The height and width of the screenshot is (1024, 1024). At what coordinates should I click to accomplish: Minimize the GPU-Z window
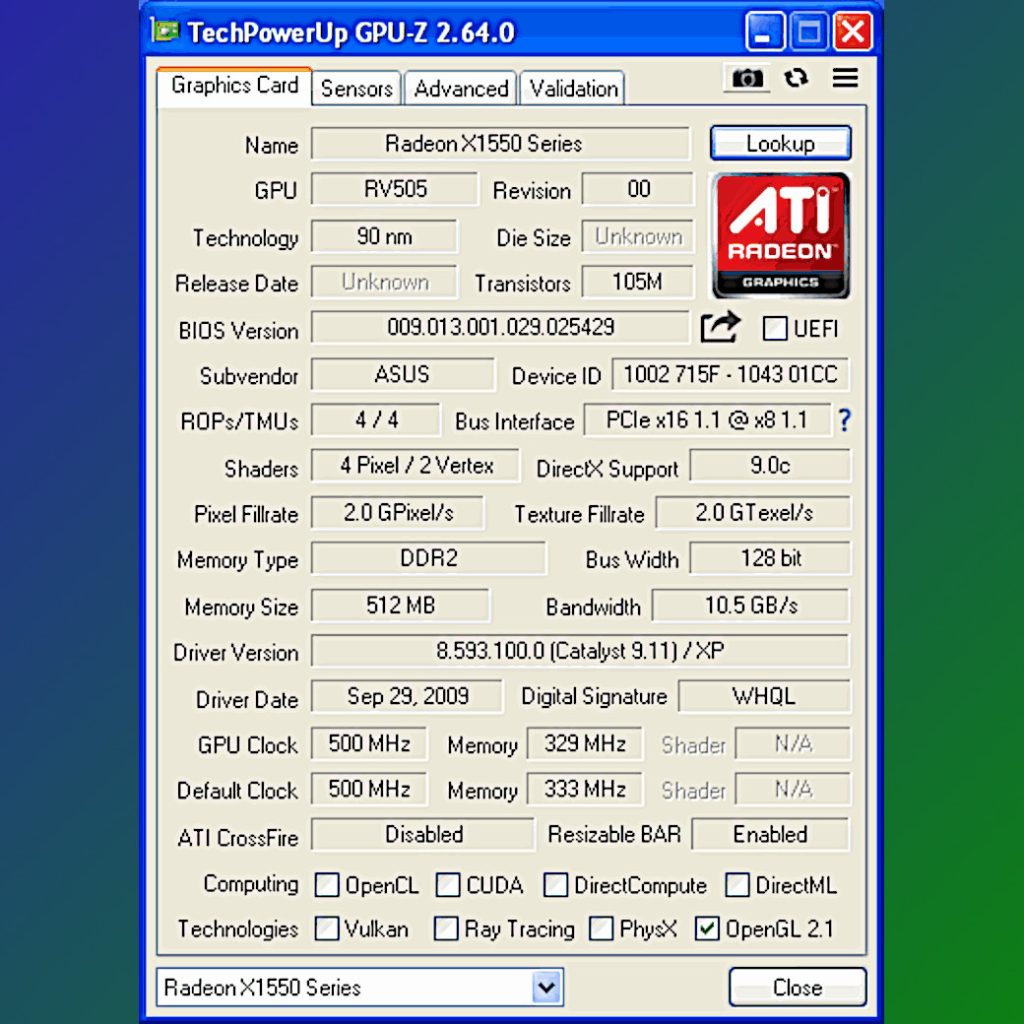coord(765,31)
